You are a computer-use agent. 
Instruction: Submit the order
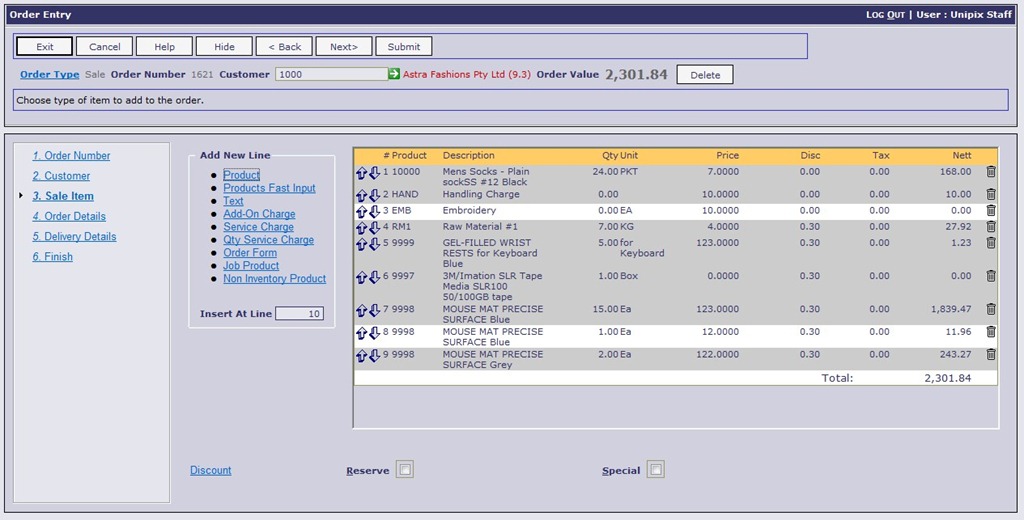tap(404, 46)
